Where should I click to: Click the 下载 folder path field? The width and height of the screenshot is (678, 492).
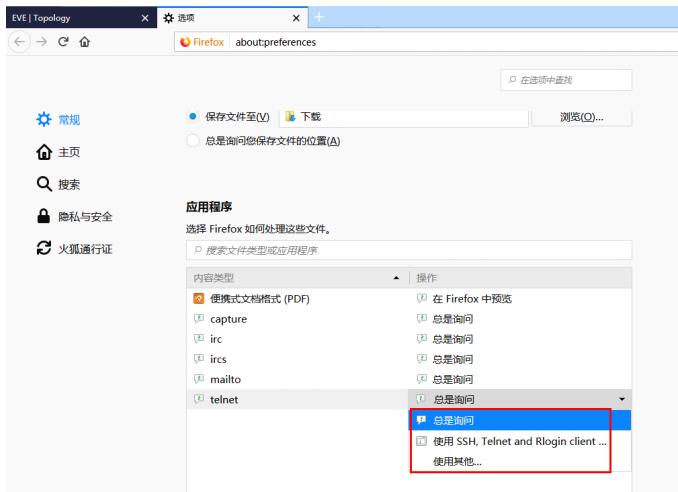click(404, 117)
